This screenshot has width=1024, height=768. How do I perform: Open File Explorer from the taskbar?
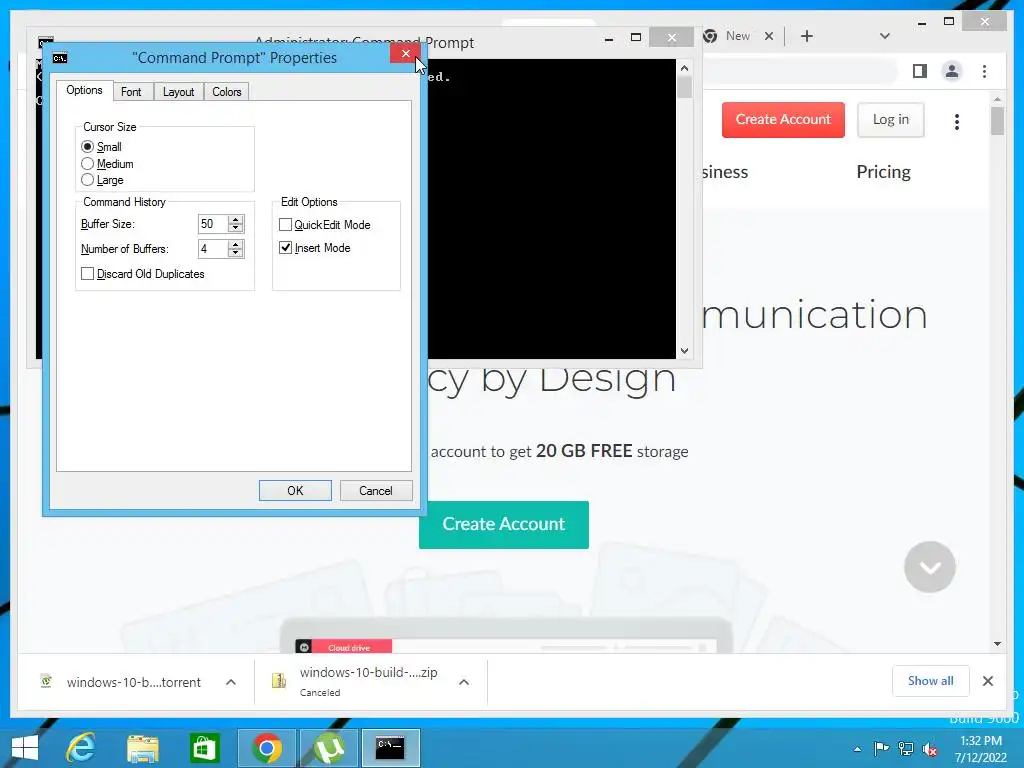pos(143,748)
